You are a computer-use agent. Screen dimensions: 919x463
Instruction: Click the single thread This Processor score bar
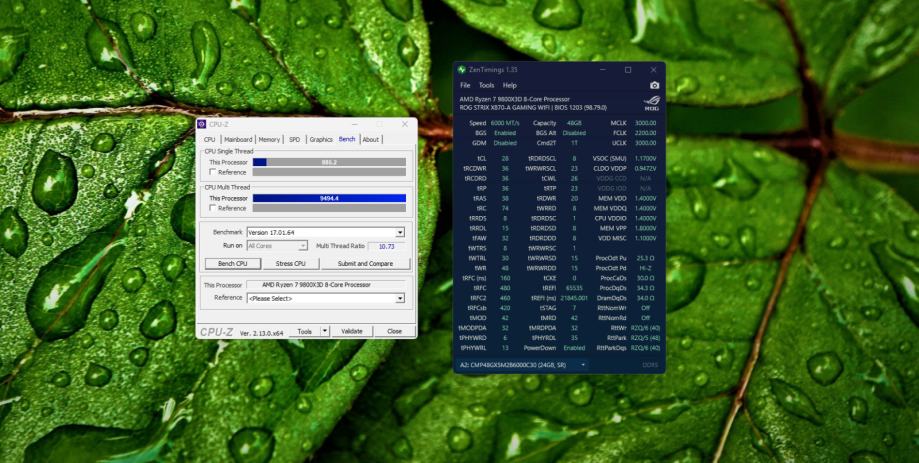point(329,162)
